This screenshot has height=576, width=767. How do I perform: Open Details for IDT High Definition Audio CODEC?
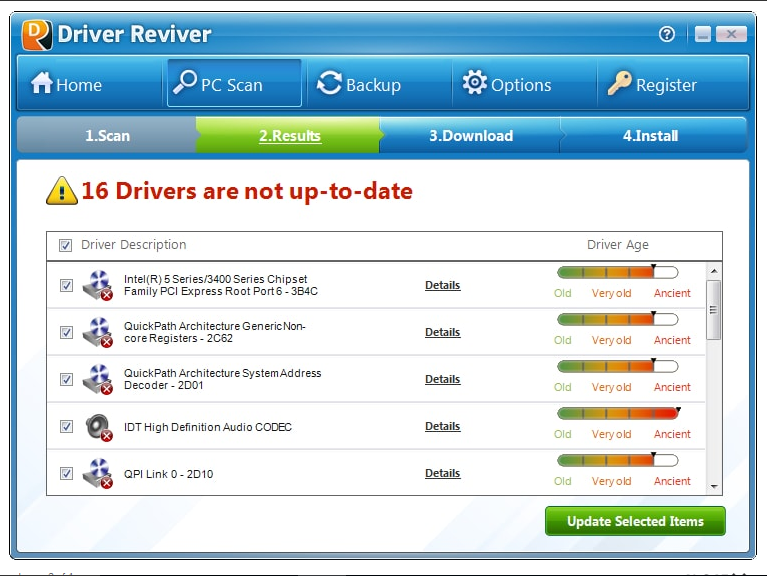tap(443, 426)
